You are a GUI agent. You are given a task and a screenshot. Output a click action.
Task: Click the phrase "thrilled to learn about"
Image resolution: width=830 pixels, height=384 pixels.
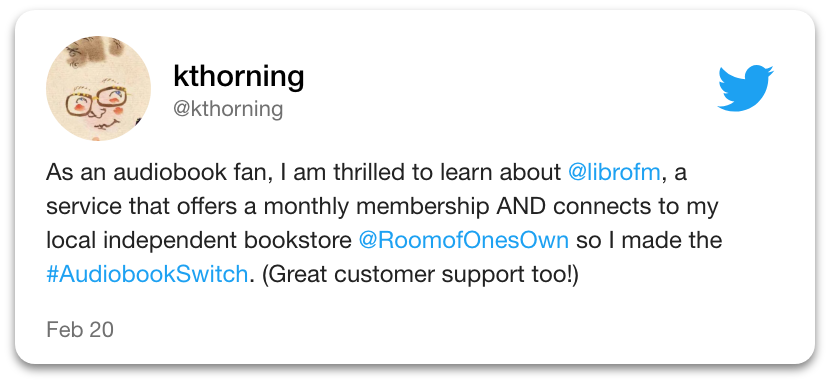pos(447,173)
